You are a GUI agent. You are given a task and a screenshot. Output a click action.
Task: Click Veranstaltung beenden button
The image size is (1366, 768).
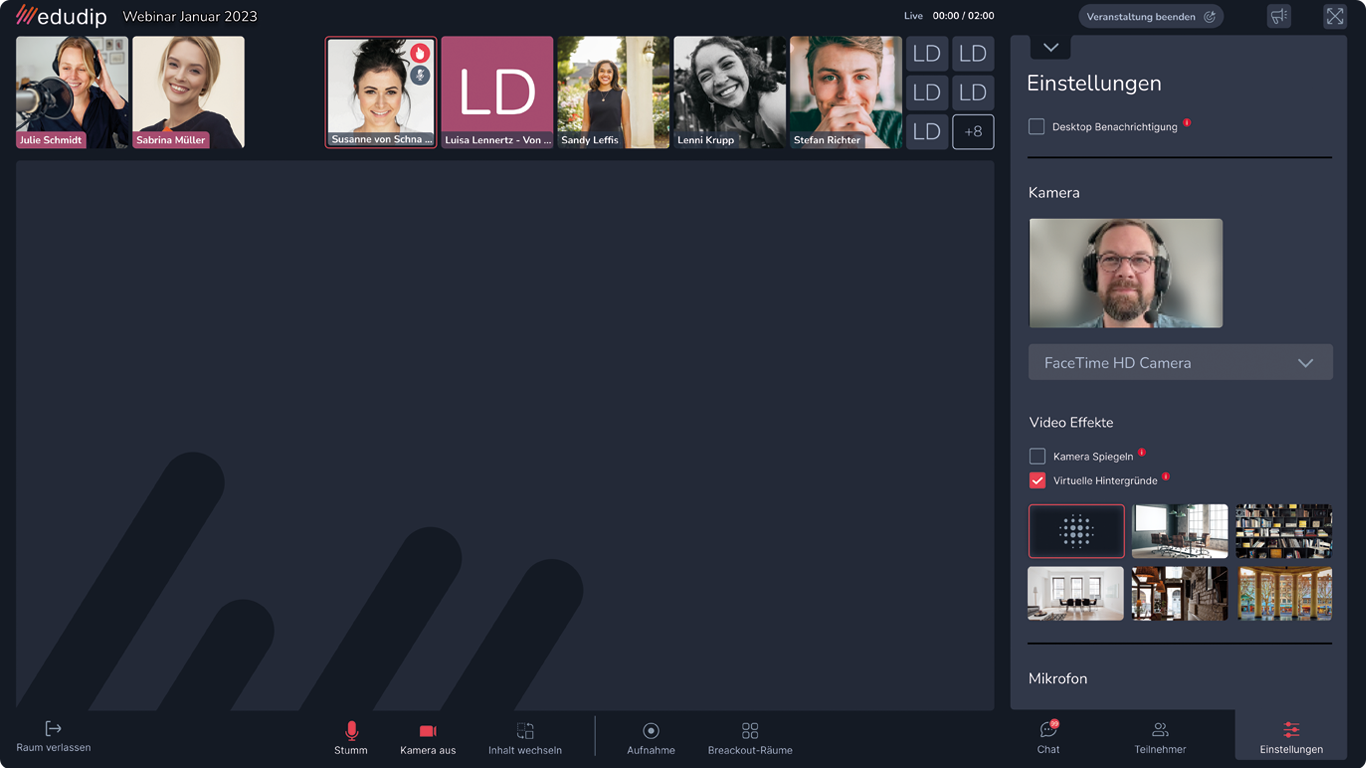pyautogui.click(x=1150, y=17)
